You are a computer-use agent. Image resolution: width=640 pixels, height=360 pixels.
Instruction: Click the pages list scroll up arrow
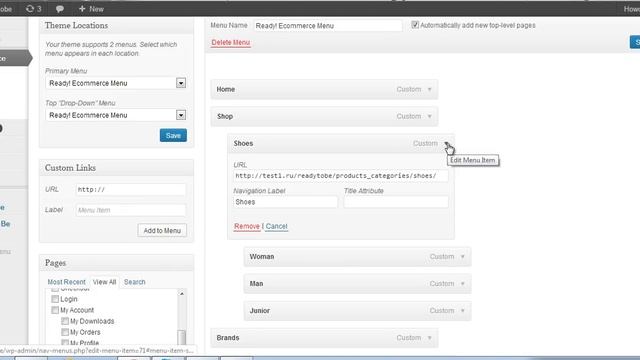(182, 293)
